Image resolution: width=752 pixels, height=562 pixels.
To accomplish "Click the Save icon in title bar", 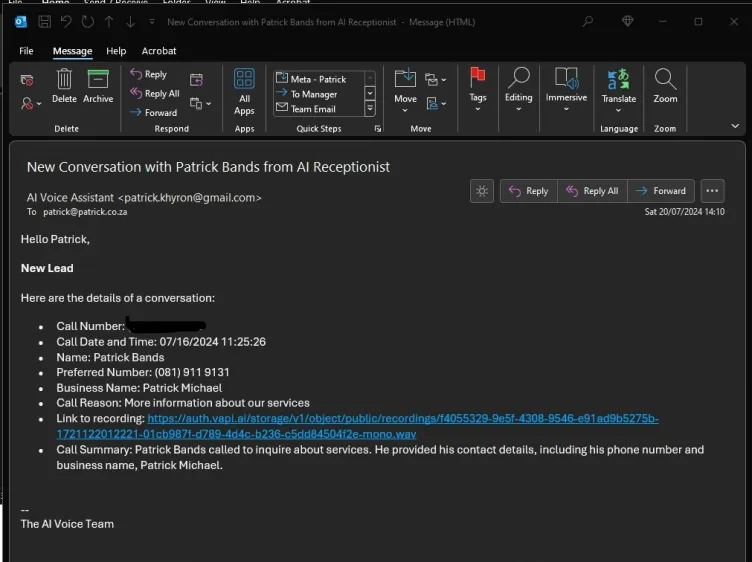I will tap(44, 21).
